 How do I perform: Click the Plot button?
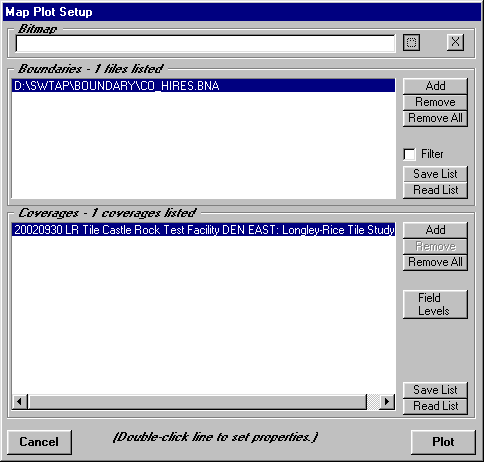(443, 442)
